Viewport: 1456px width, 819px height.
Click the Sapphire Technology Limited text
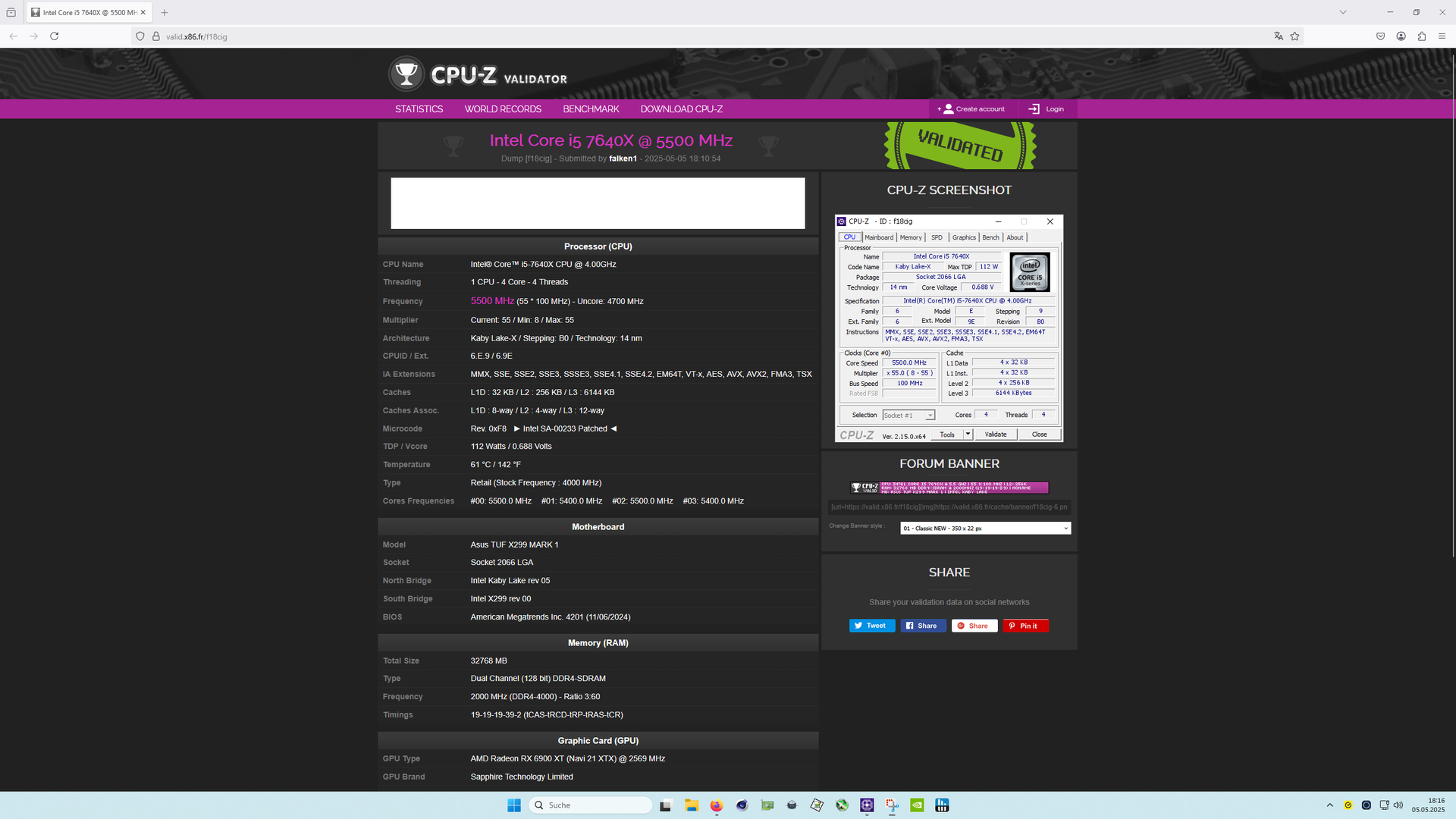click(521, 777)
